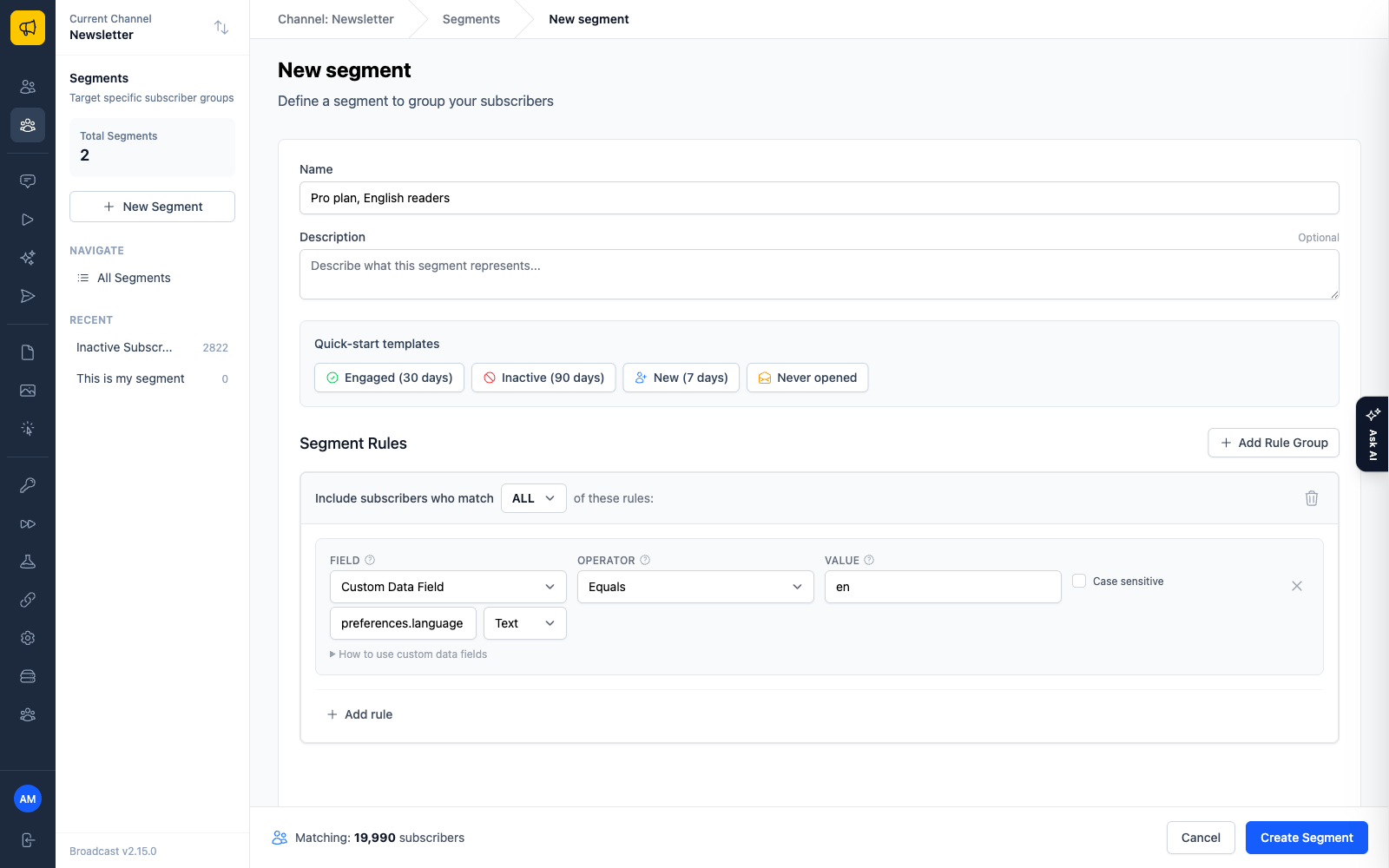Click the OPERATOR help question icon
1389x868 pixels.
coord(645,560)
